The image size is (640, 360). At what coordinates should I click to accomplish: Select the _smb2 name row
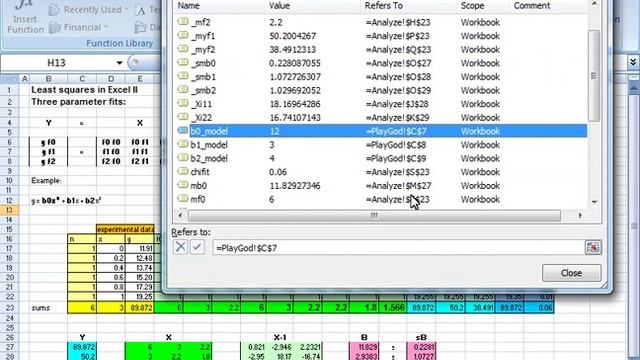(381, 90)
